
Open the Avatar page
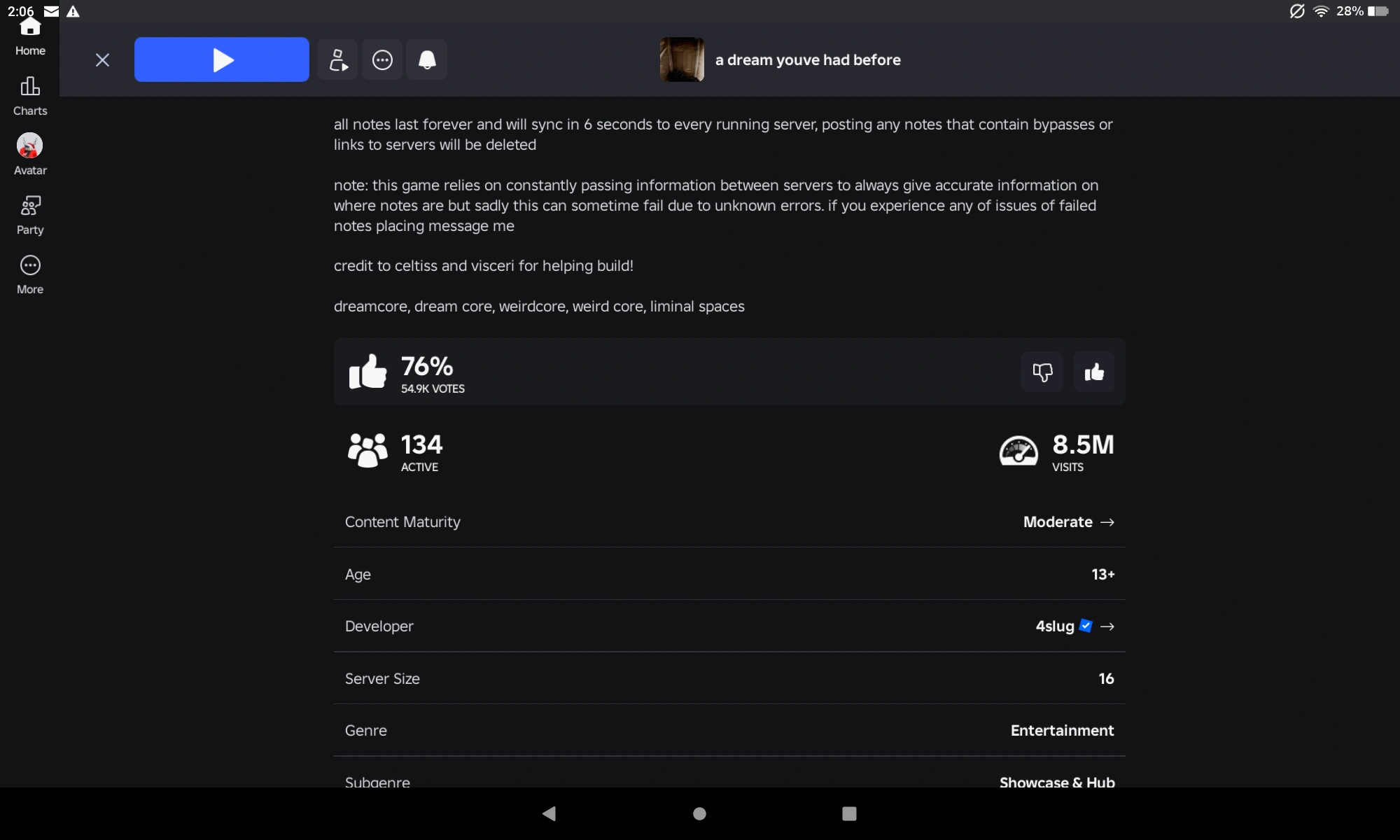(x=30, y=155)
